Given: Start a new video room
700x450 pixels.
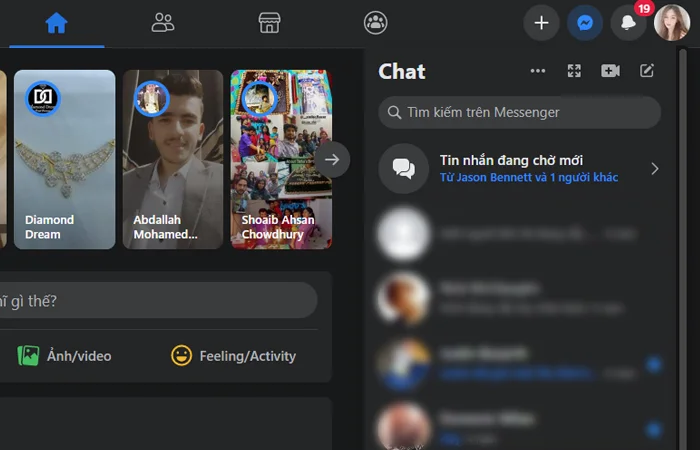Looking at the screenshot, I should [610, 71].
